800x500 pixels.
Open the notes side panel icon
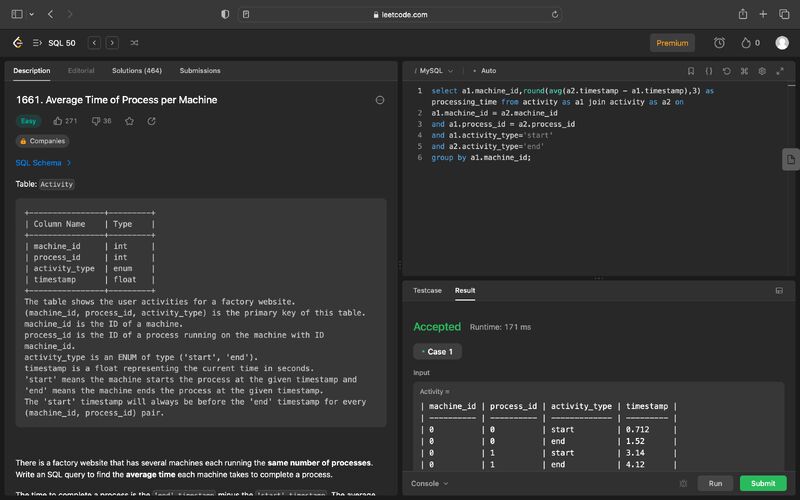pos(791,160)
